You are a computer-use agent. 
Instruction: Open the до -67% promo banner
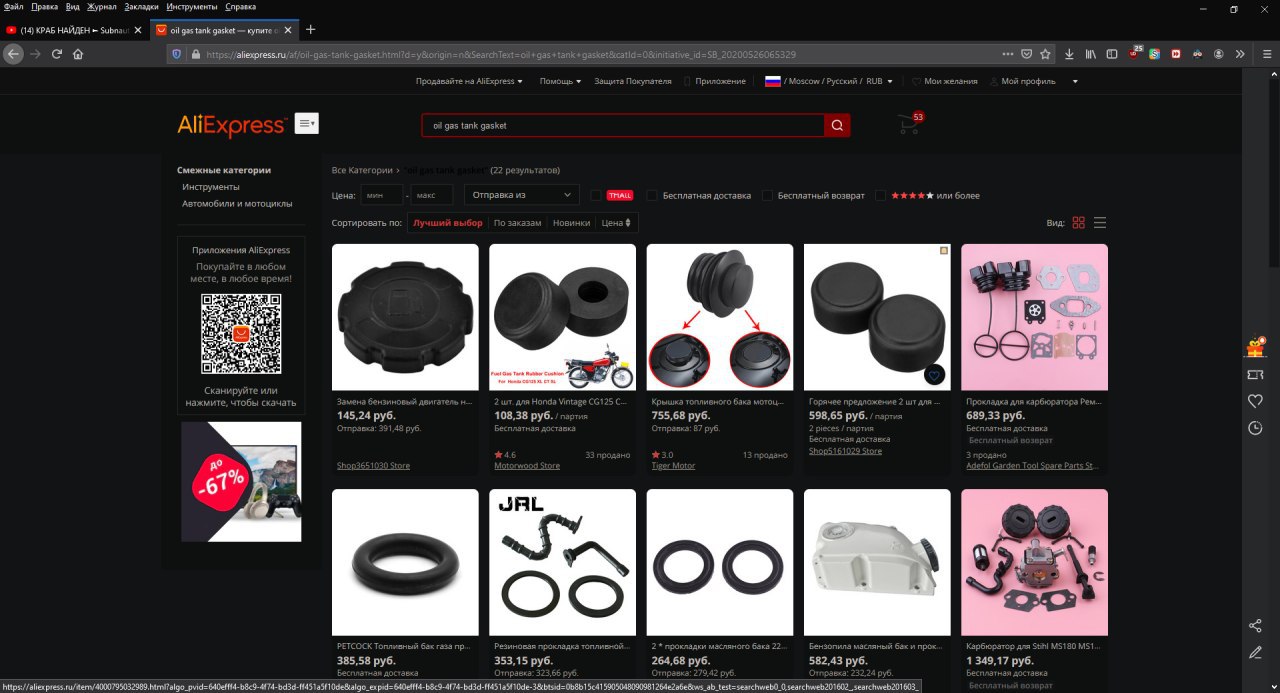[241, 481]
